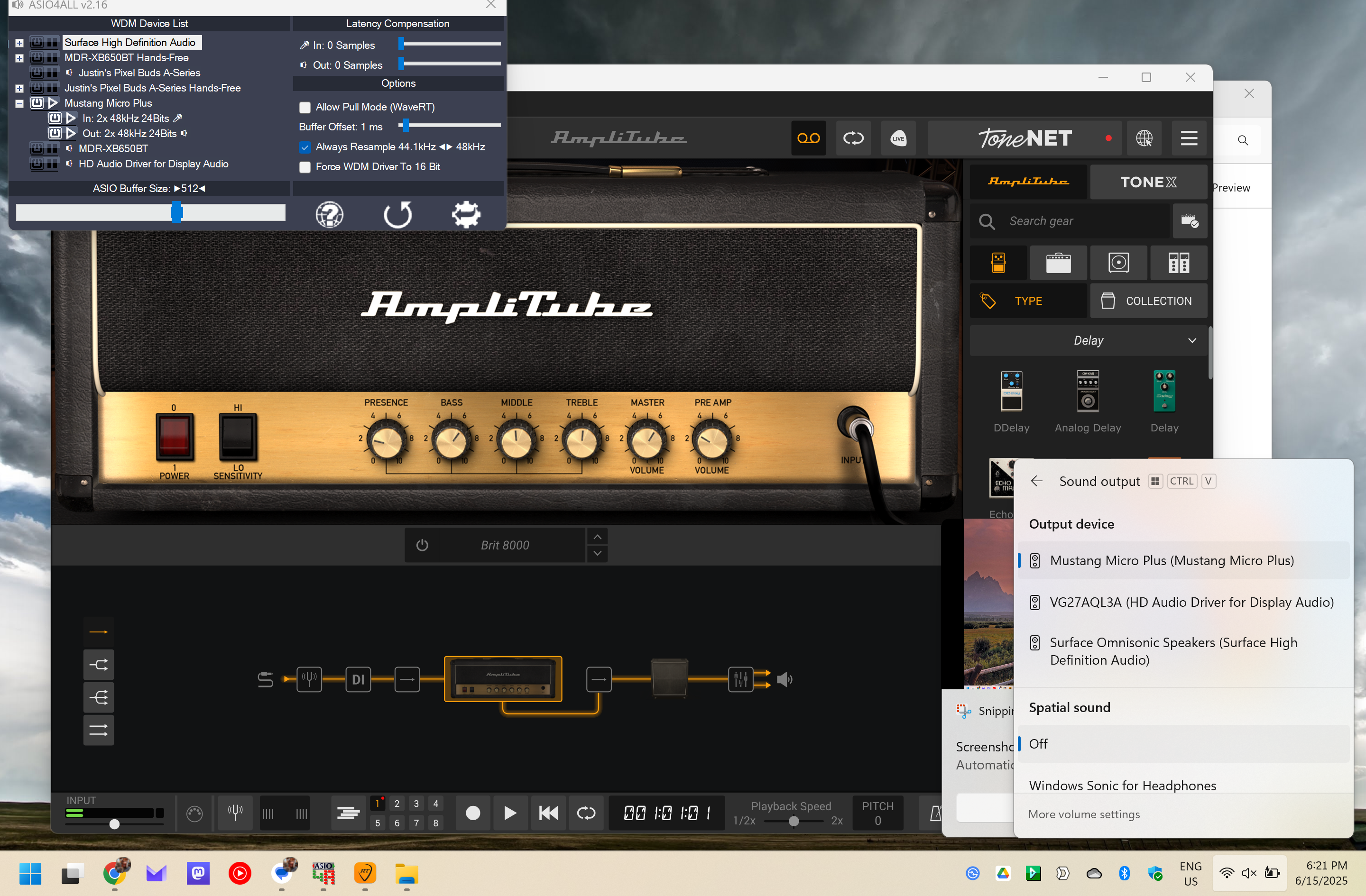Open the mixer lines icon in transport bar

348,812
